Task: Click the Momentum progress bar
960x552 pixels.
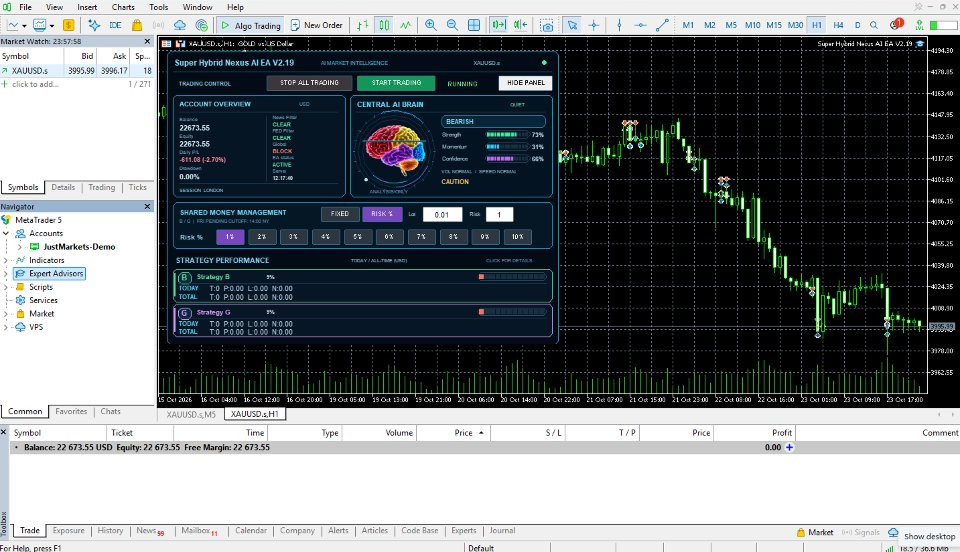Action: click(507, 147)
